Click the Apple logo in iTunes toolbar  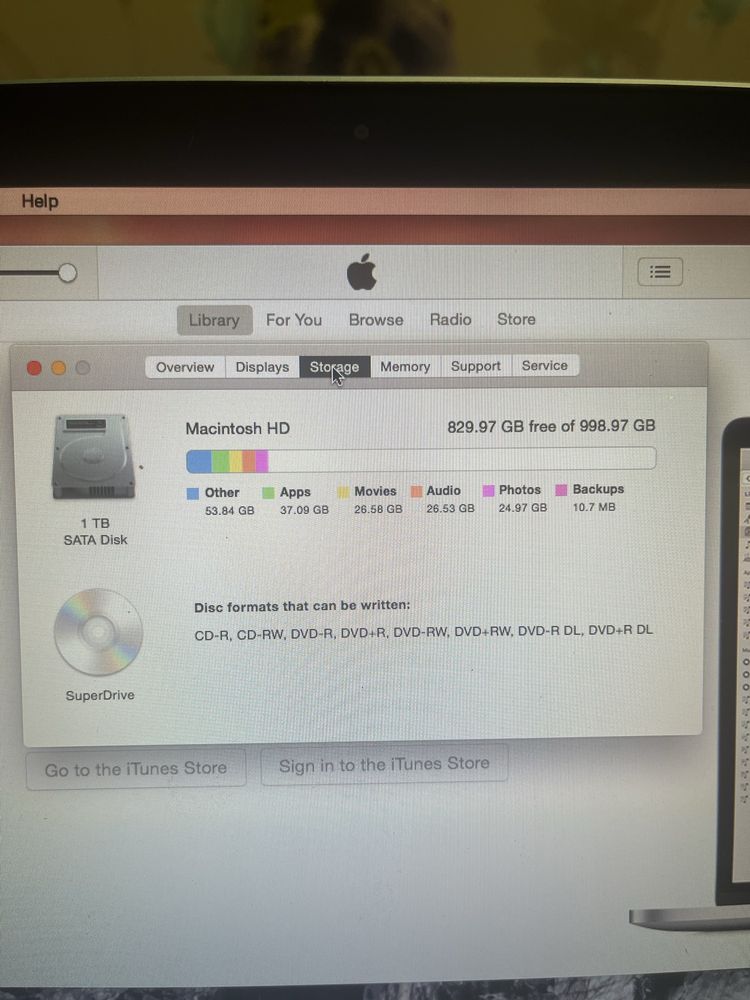click(x=362, y=272)
